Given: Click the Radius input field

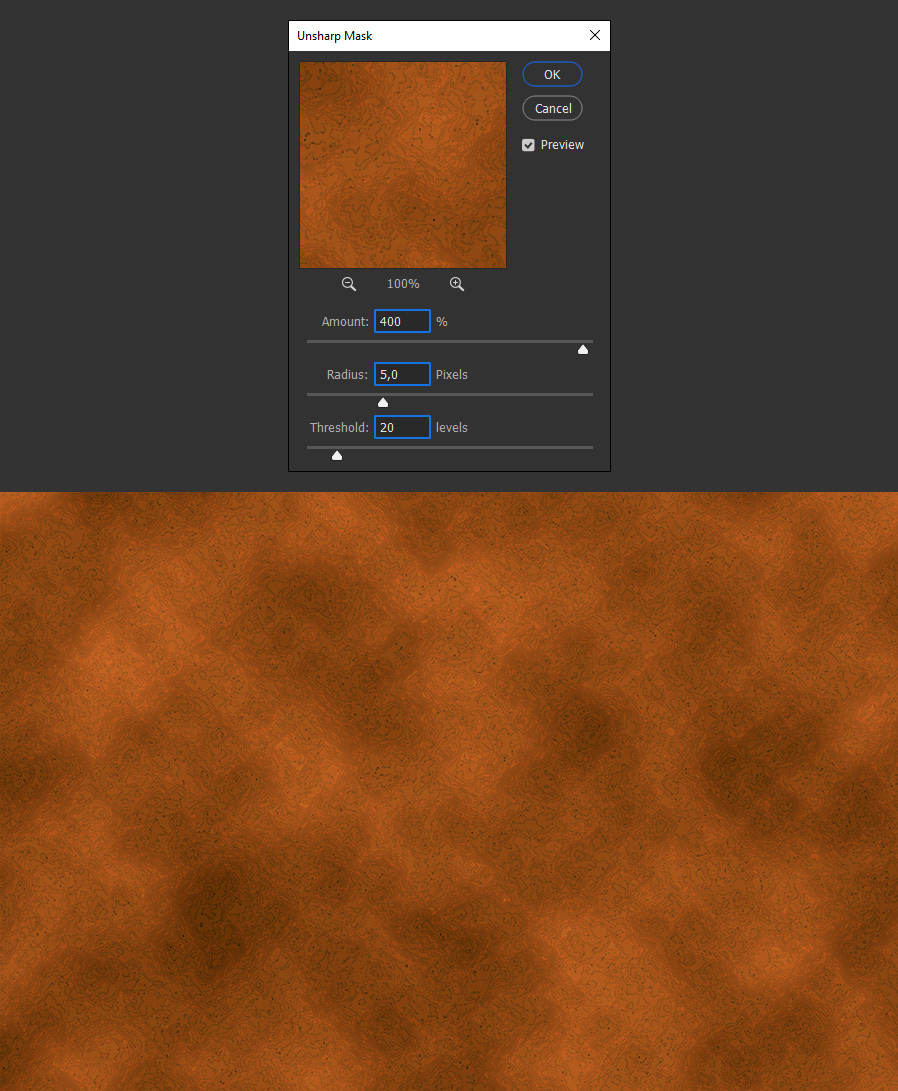Looking at the screenshot, I should click(402, 374).
